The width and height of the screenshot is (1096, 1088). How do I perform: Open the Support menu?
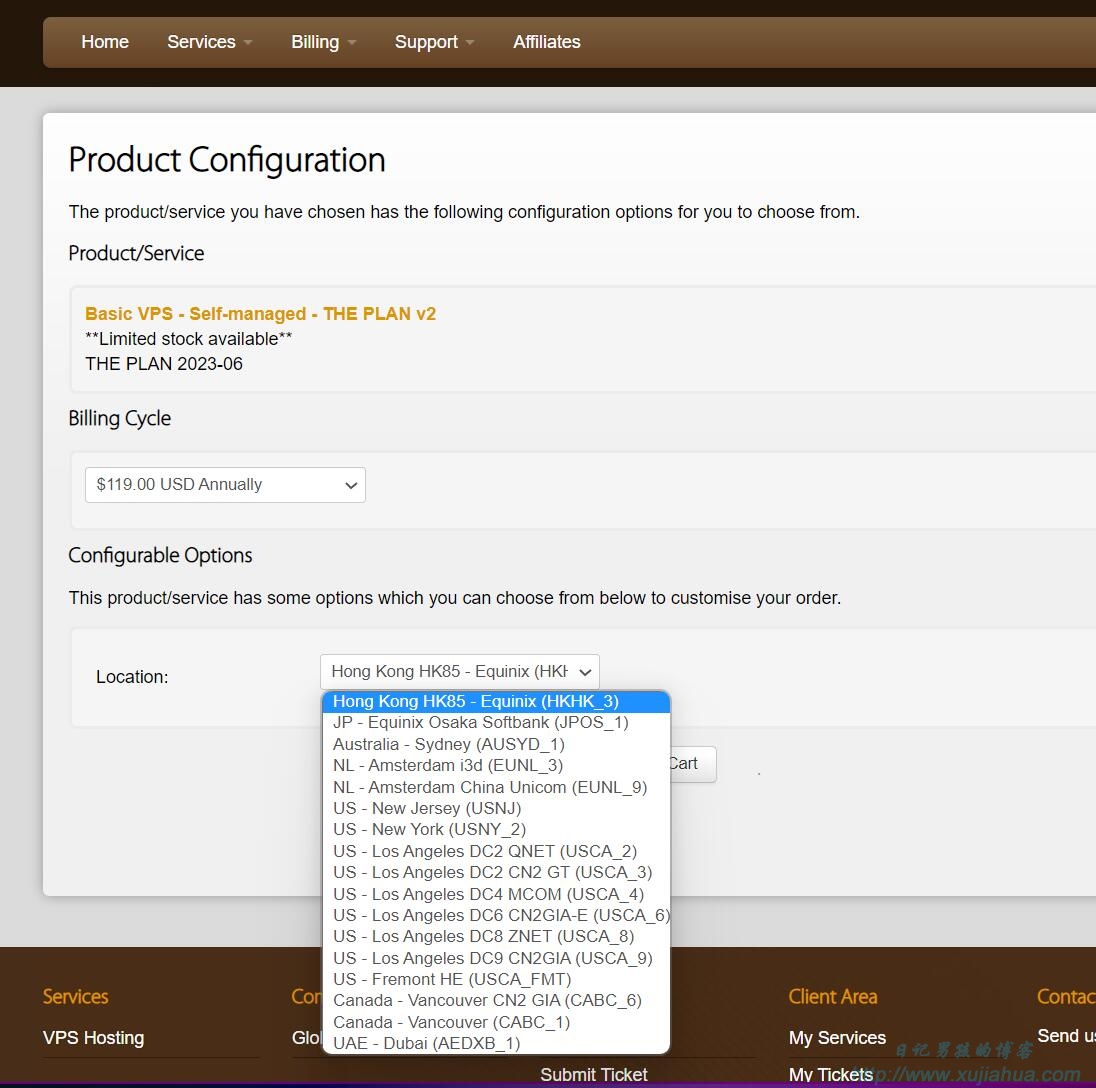coord(434,42)
